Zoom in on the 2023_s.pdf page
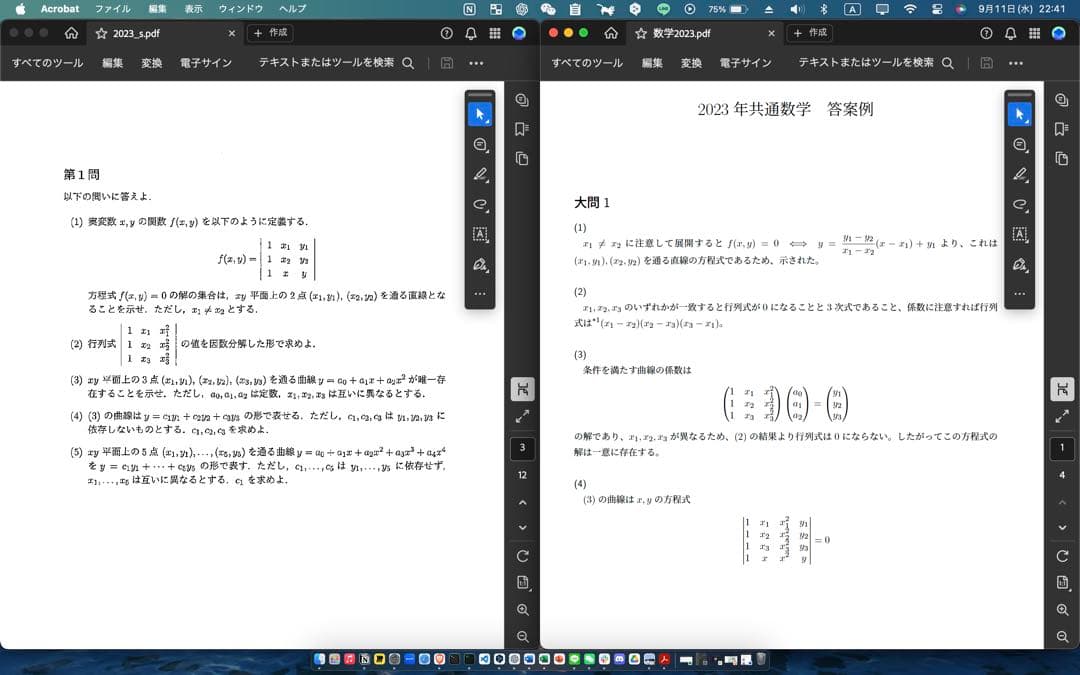Viewport: 1080px width, 675px height. click(521, 609)
